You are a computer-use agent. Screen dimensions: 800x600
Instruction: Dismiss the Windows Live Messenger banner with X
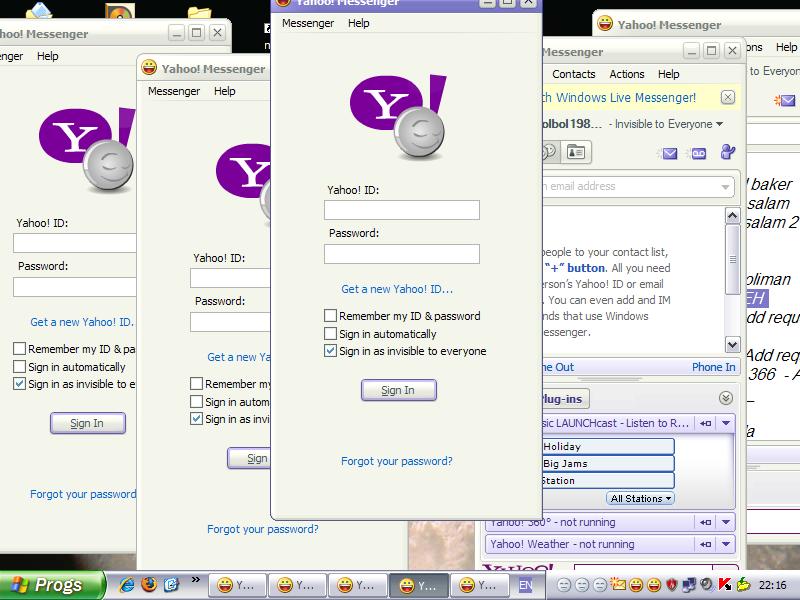coord(728,97)
